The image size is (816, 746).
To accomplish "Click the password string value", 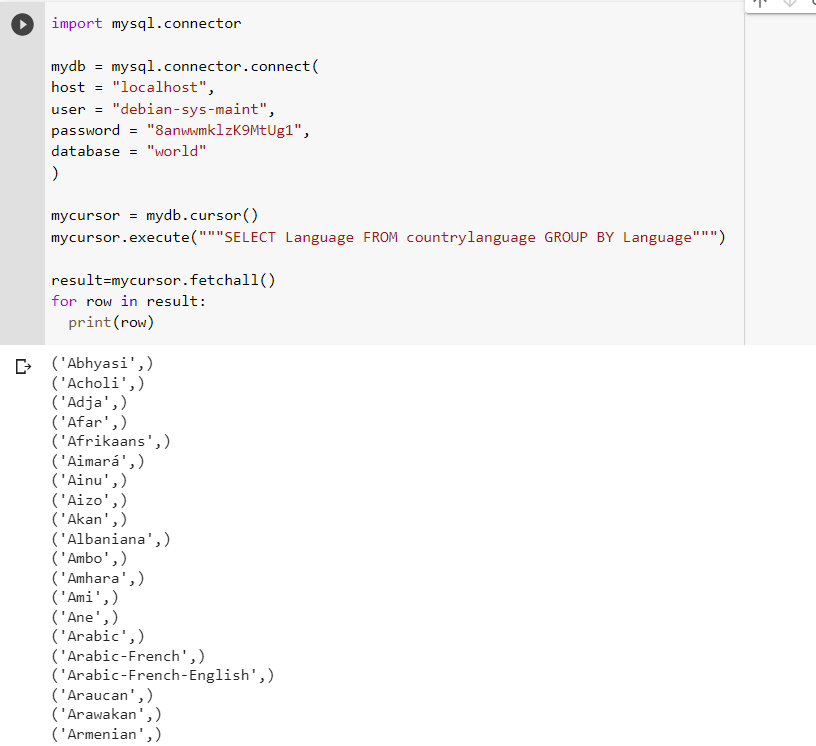I will click(x=224, y=131).
